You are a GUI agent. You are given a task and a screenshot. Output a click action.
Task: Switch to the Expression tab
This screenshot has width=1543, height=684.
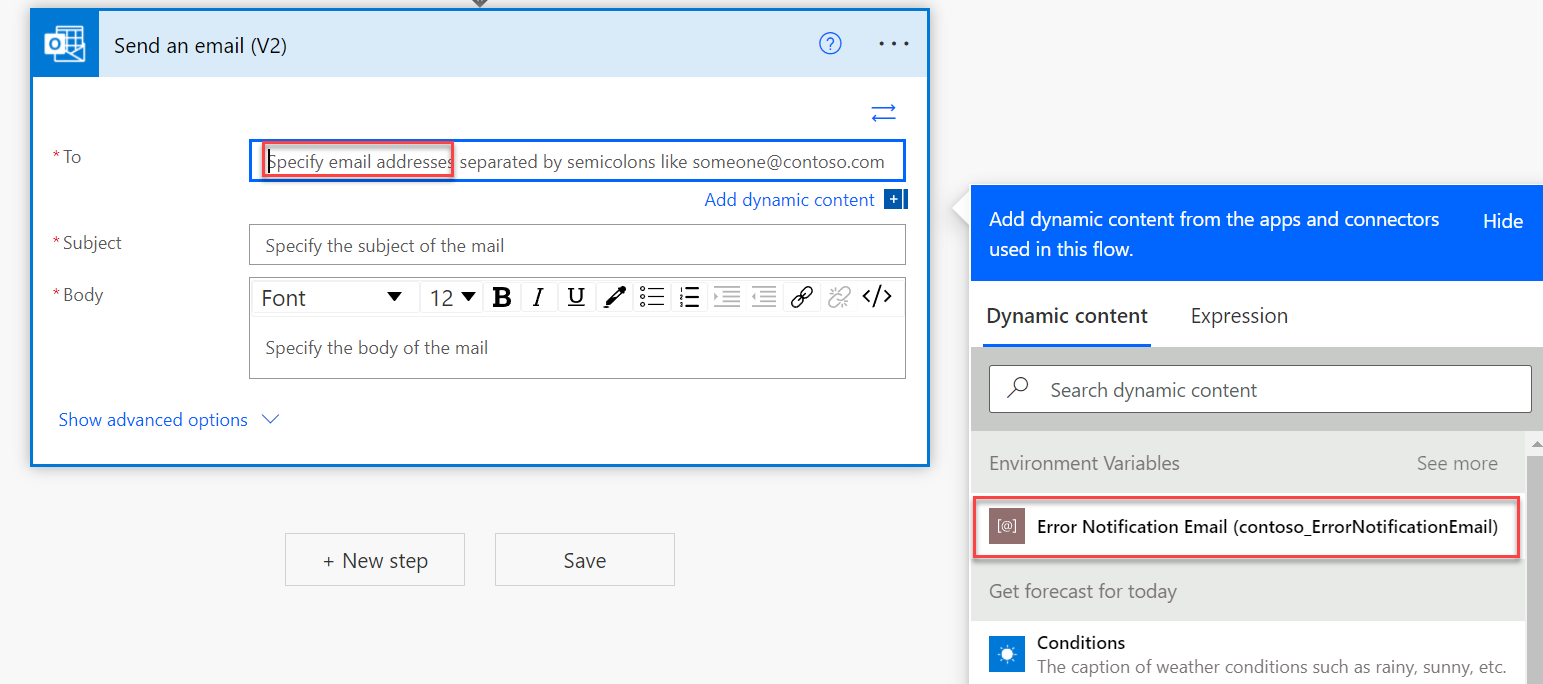pyautogui.click(x=1238, y=315)
